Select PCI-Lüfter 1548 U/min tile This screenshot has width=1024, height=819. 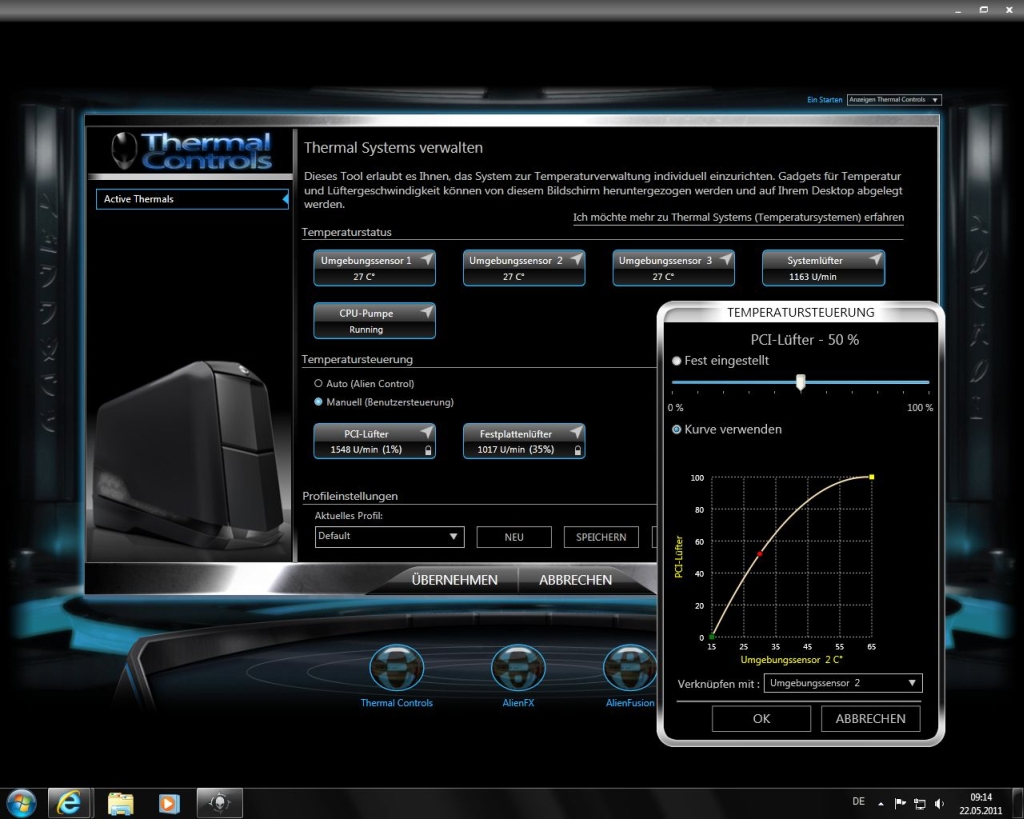(374, 442)
